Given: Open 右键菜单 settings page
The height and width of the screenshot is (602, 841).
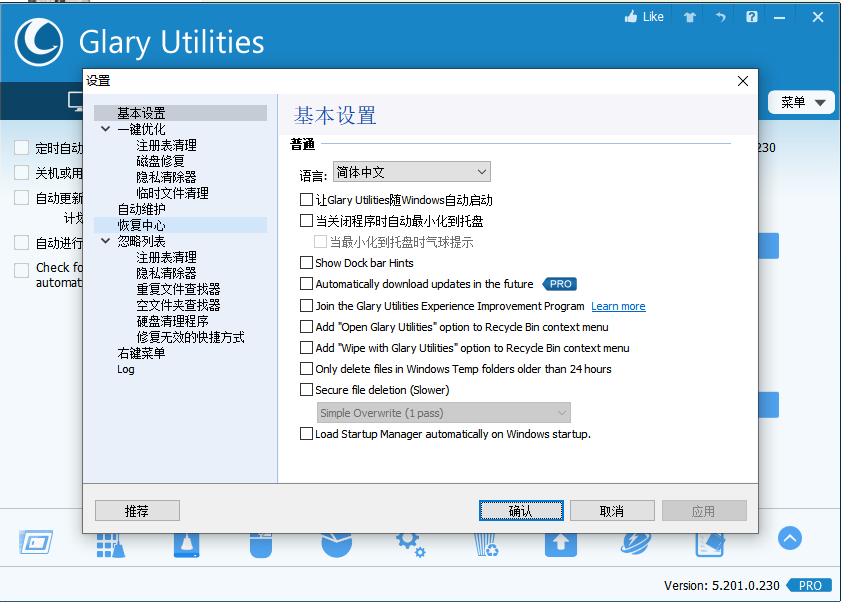Looking at the screenshot, I should pos(142,353).
